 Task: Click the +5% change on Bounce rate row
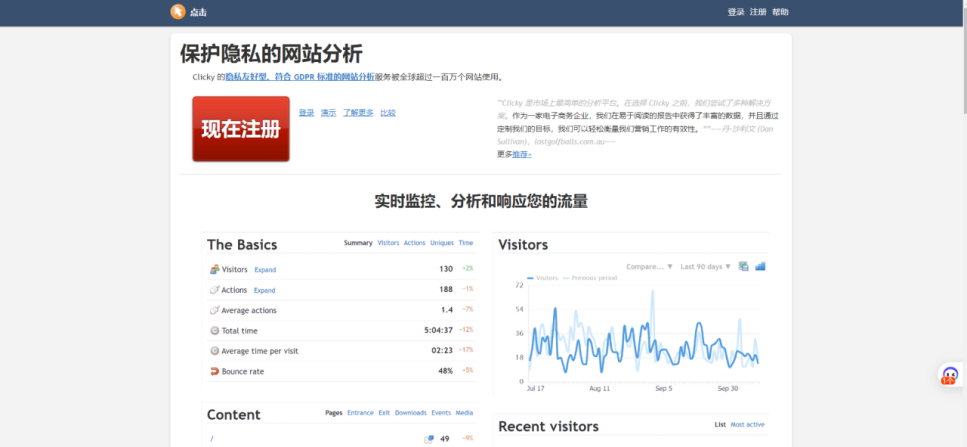click(x=467, y=371)
